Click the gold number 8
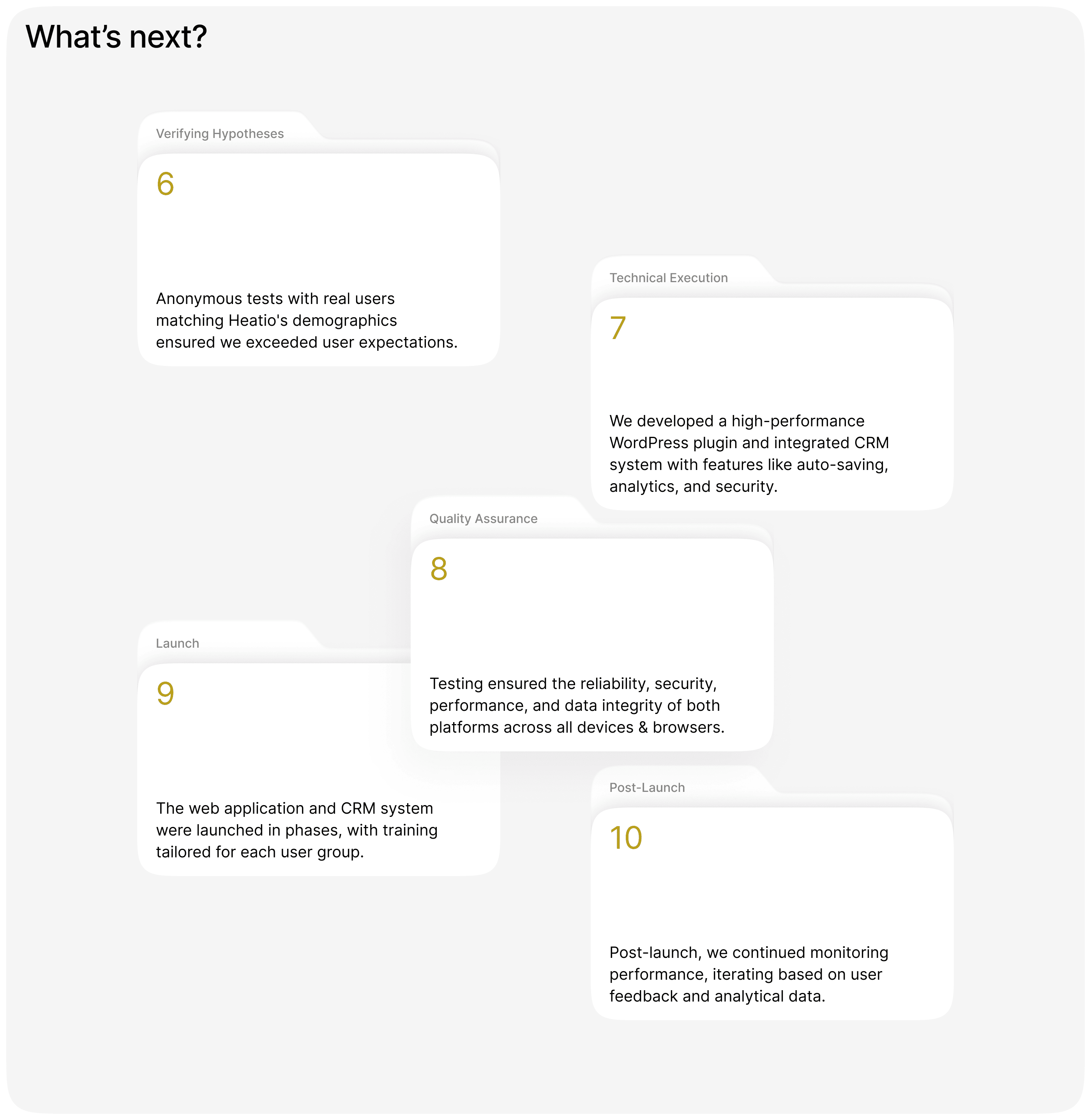This screenshot has width=1091, height=1120. coord(438,569)
